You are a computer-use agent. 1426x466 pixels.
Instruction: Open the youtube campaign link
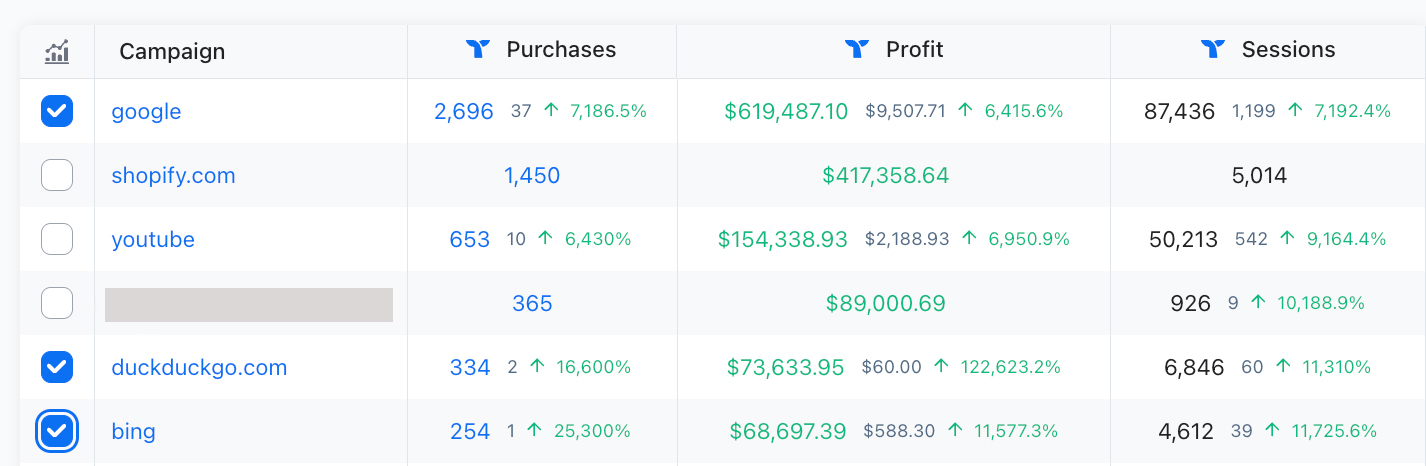(153, 240)
